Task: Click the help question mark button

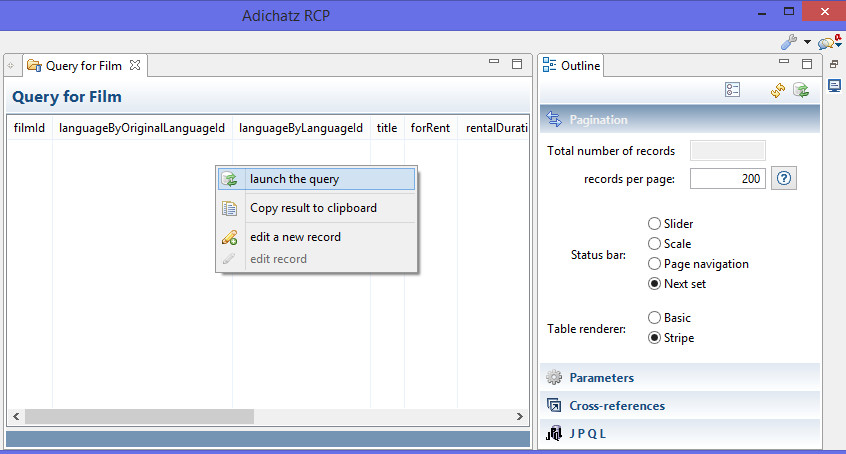Action: 785,179
